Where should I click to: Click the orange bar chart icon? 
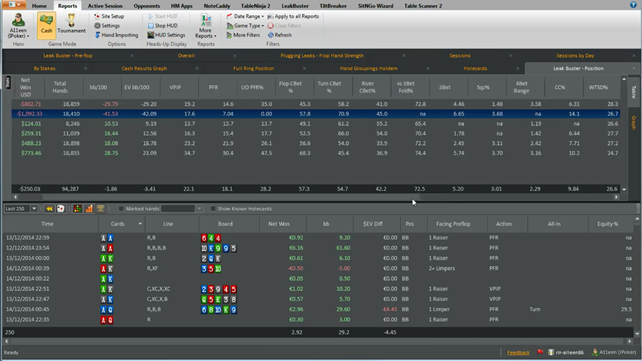[89, 209]
